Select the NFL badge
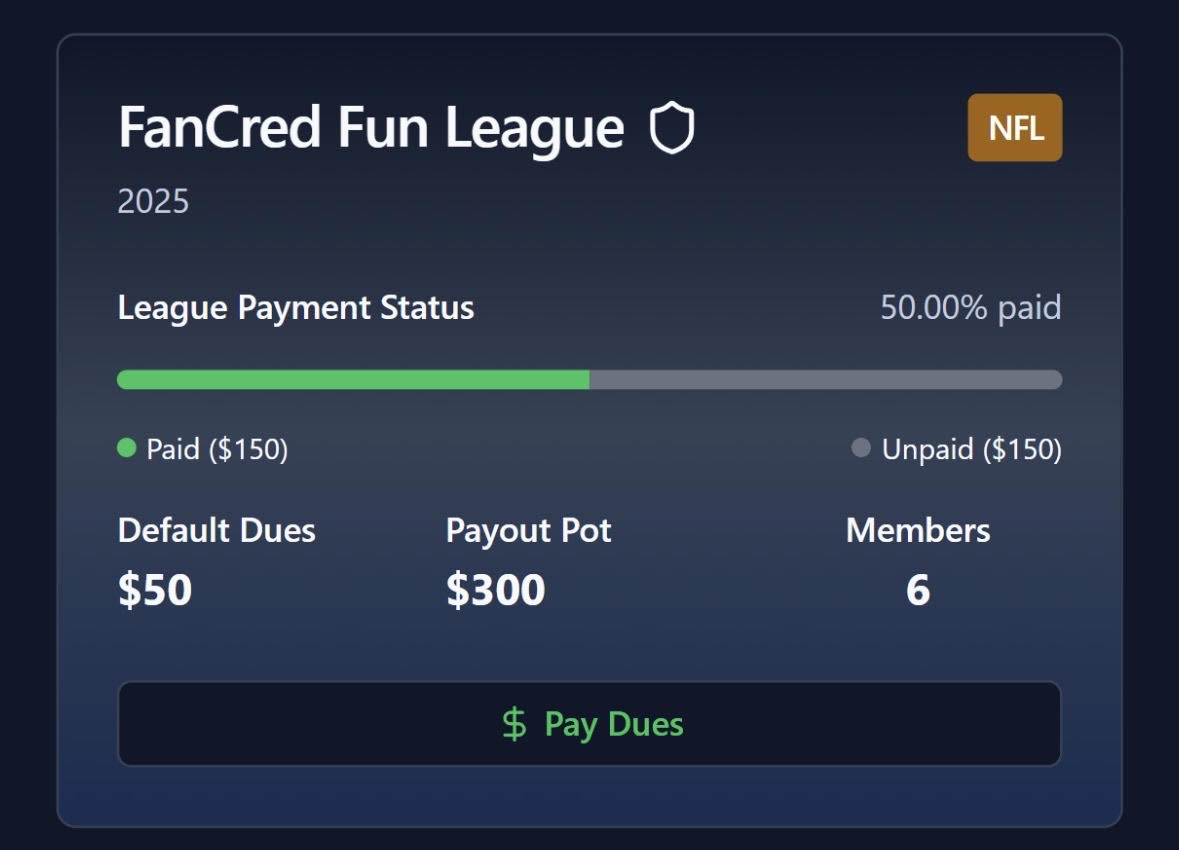This screenshot has width=1179, height=850. coord(1015,128)
